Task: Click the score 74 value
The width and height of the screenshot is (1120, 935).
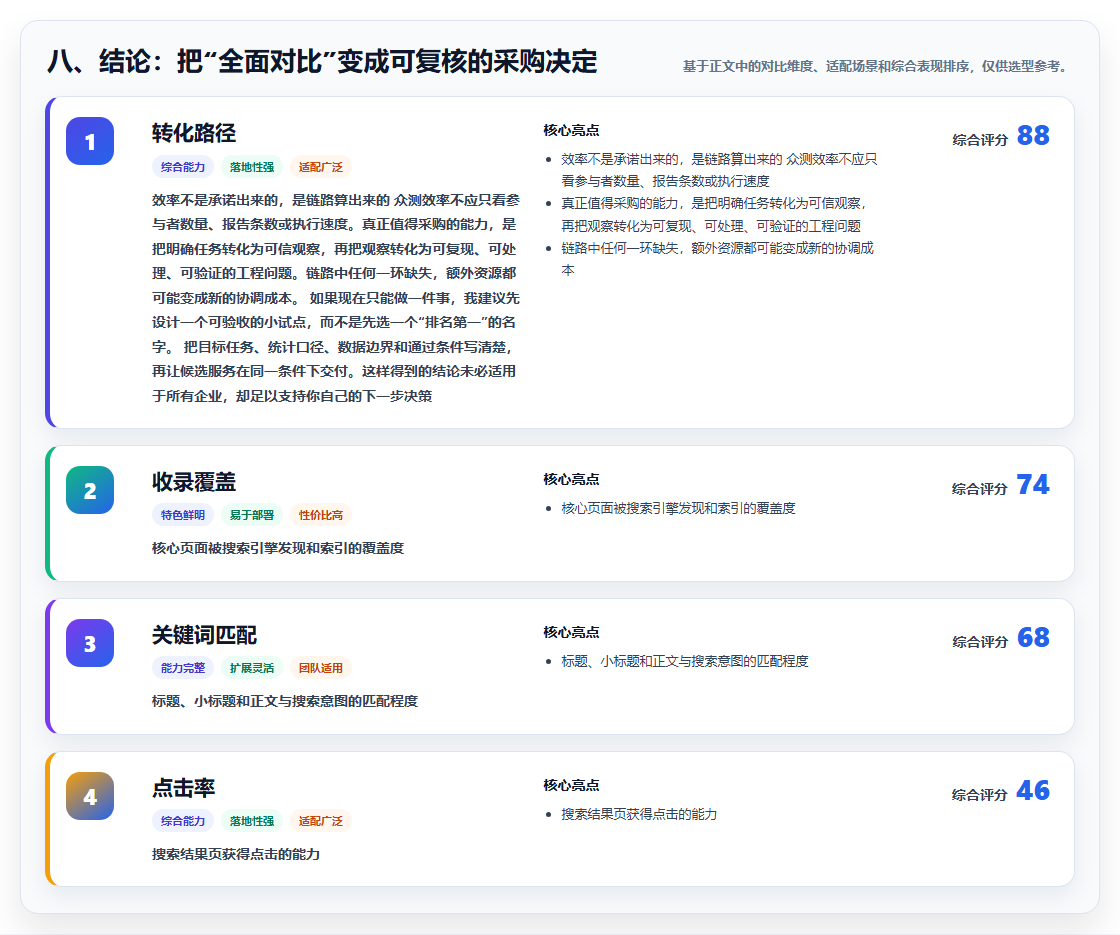Action: 1033,484
